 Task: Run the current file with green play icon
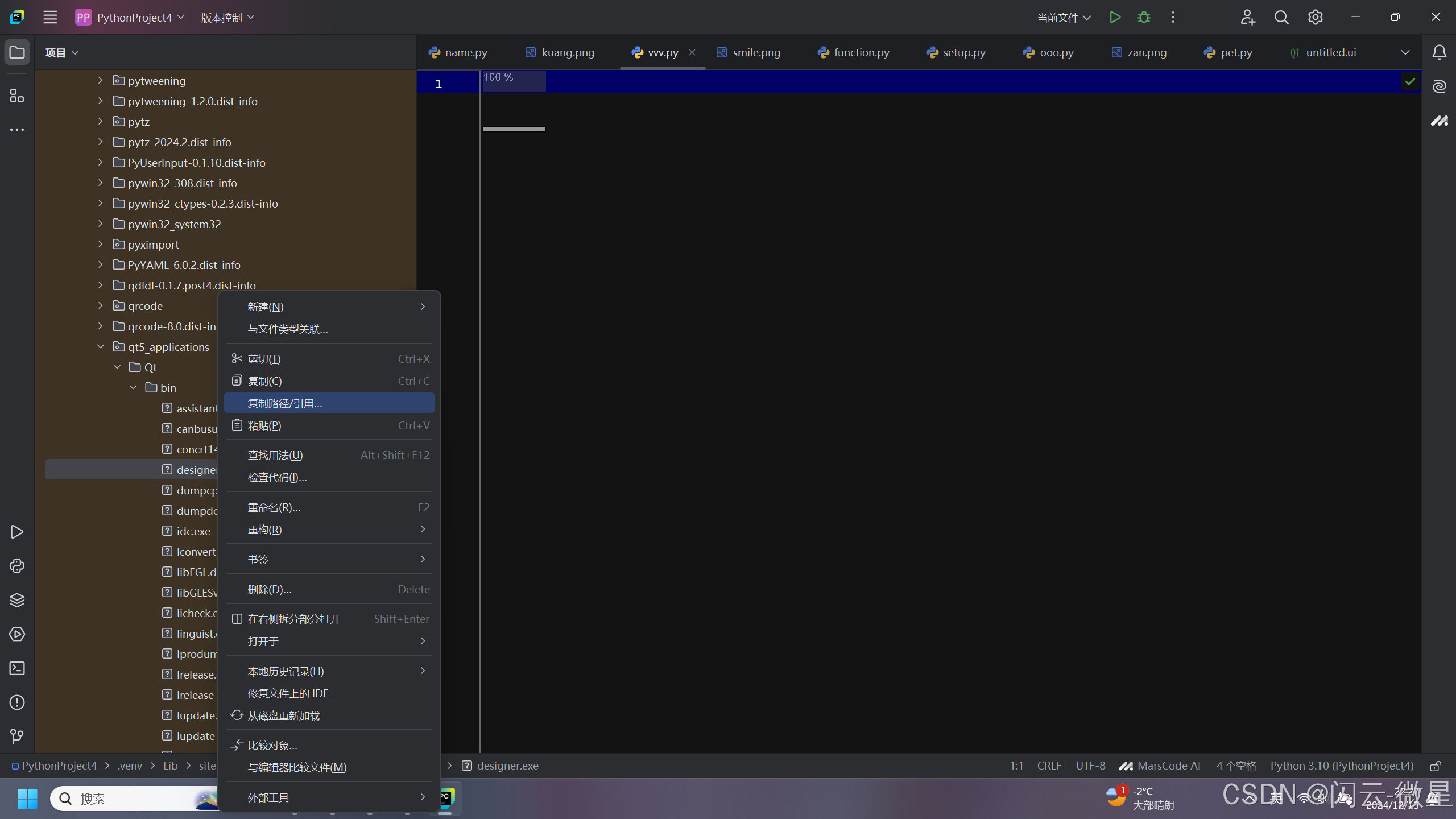[1115, 18]
